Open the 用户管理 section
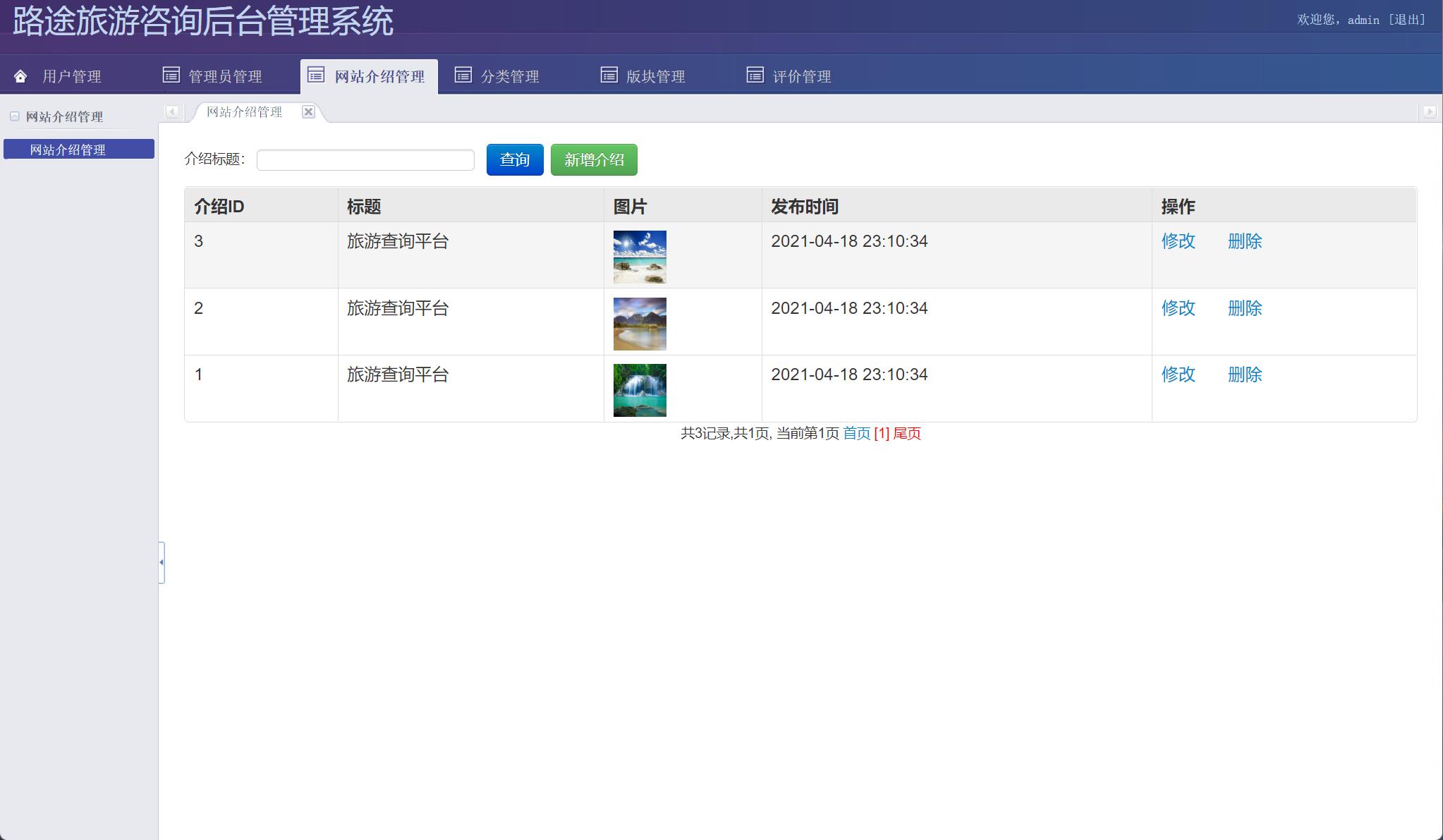This screenshot has height=840, width=1443. 71,75
